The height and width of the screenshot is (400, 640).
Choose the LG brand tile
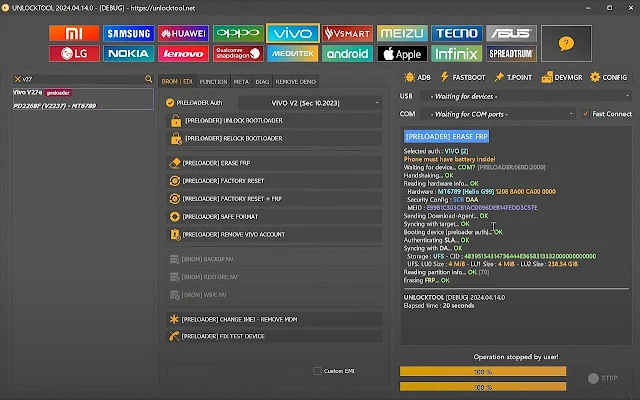[74, 53]
